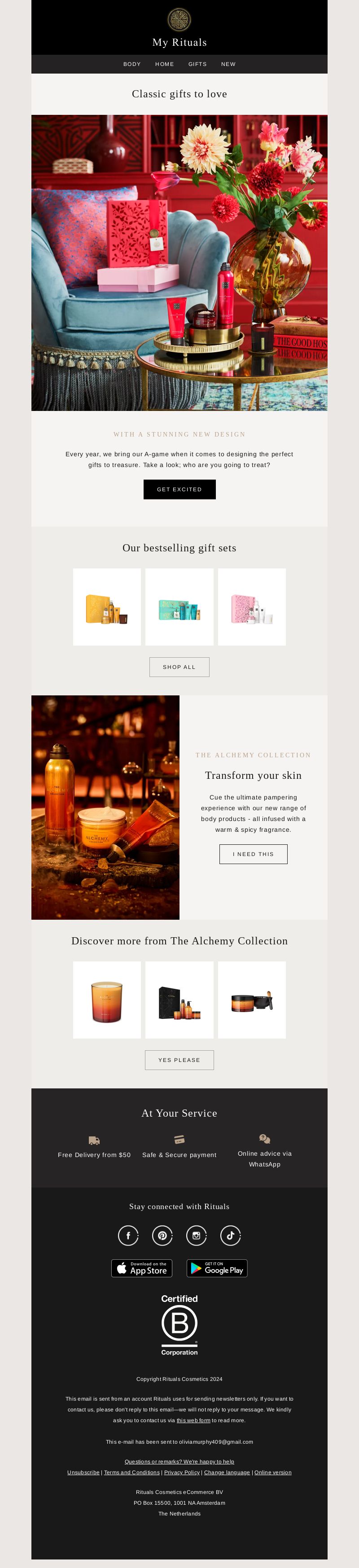Open the Instagram social icon
Viewport: 359px width, 1568px height.
197,1235
